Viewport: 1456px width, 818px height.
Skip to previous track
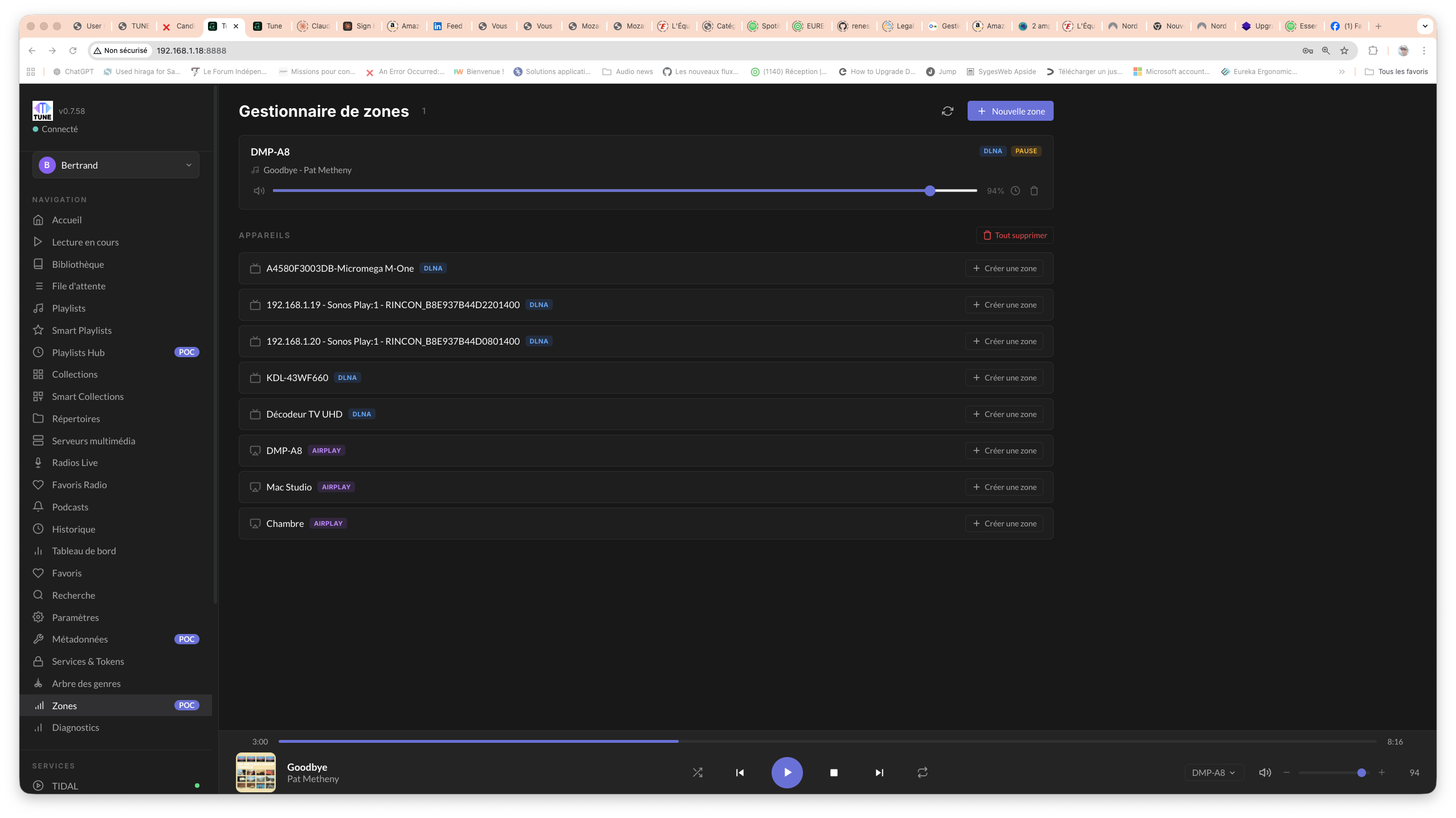[x=740, y=772]
